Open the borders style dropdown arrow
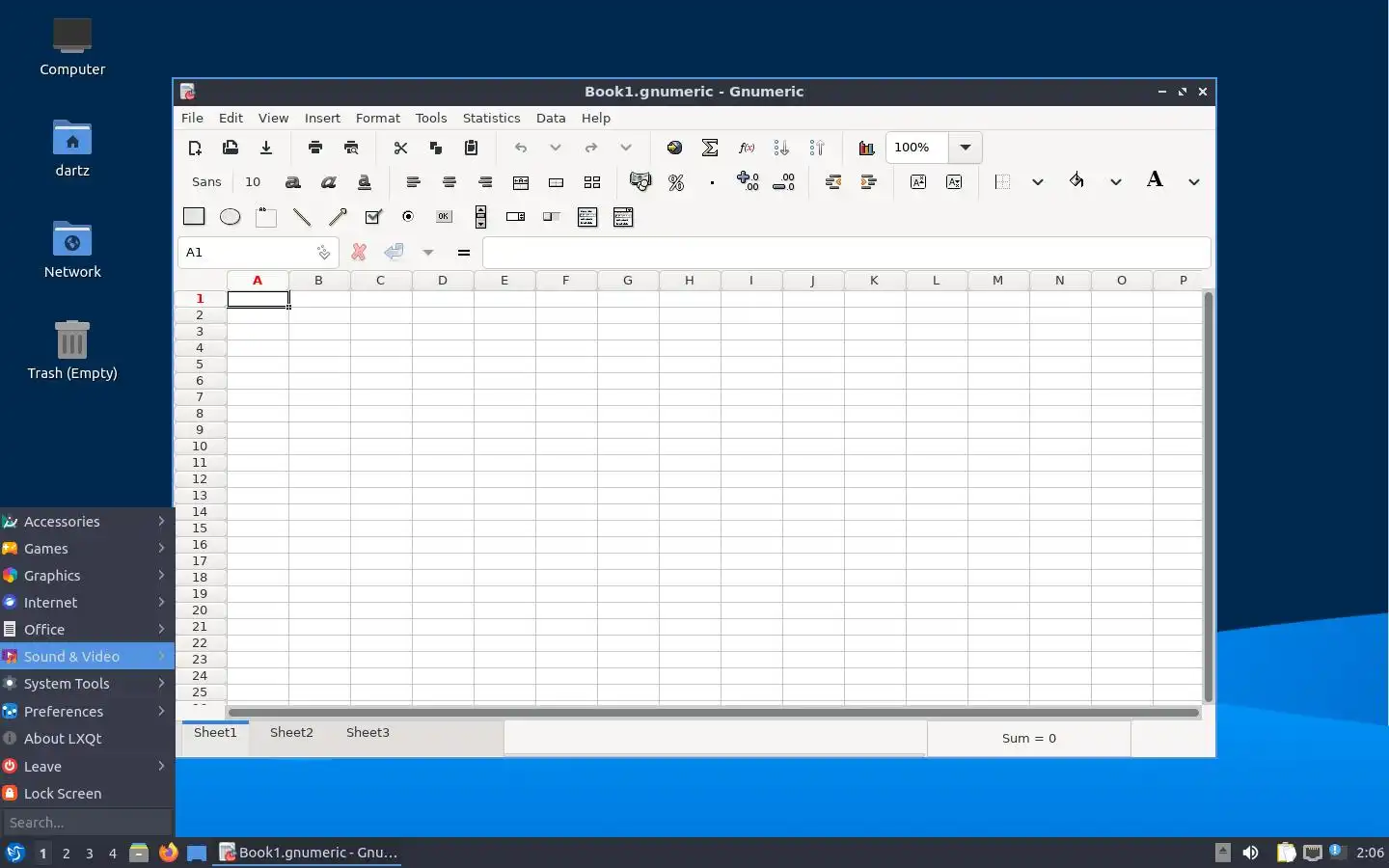Viewport: 1389px width, 868px height. (1038, 182)
